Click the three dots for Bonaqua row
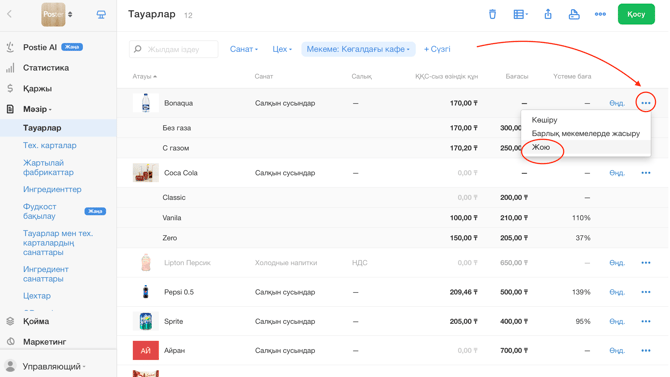670x377 pixels. tap(646, 103)
